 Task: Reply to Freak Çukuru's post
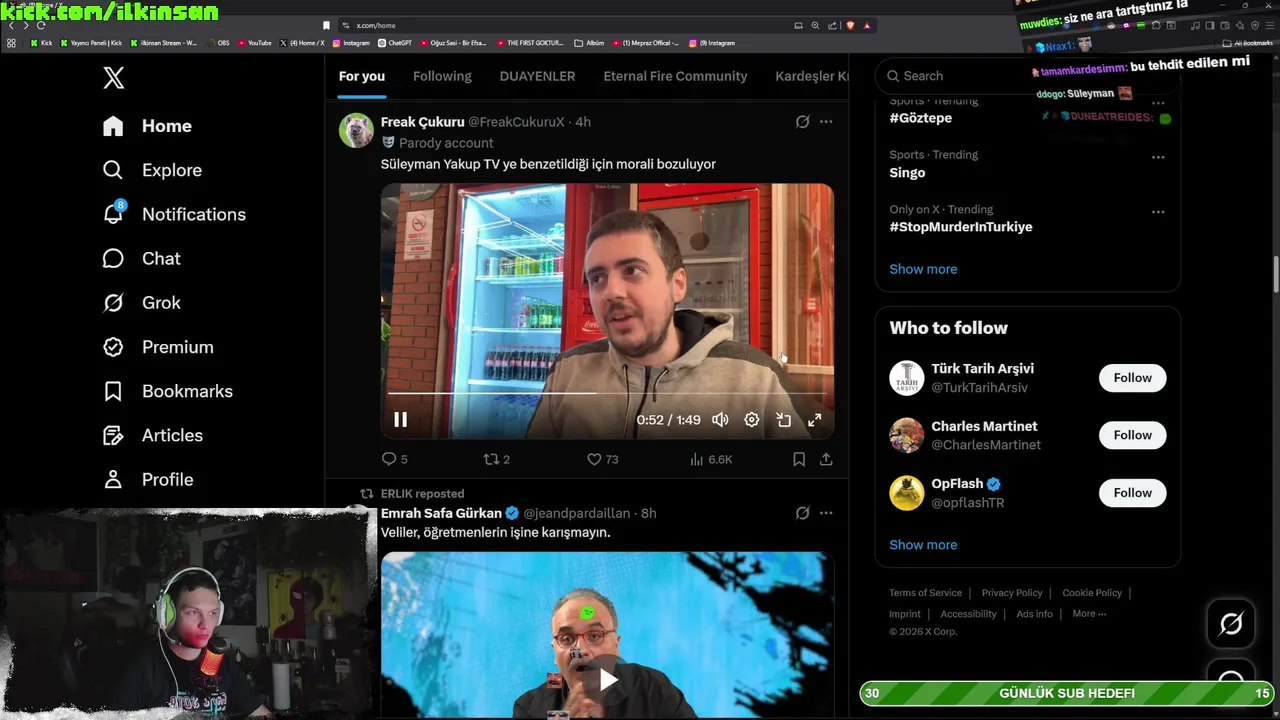point(394,459)
